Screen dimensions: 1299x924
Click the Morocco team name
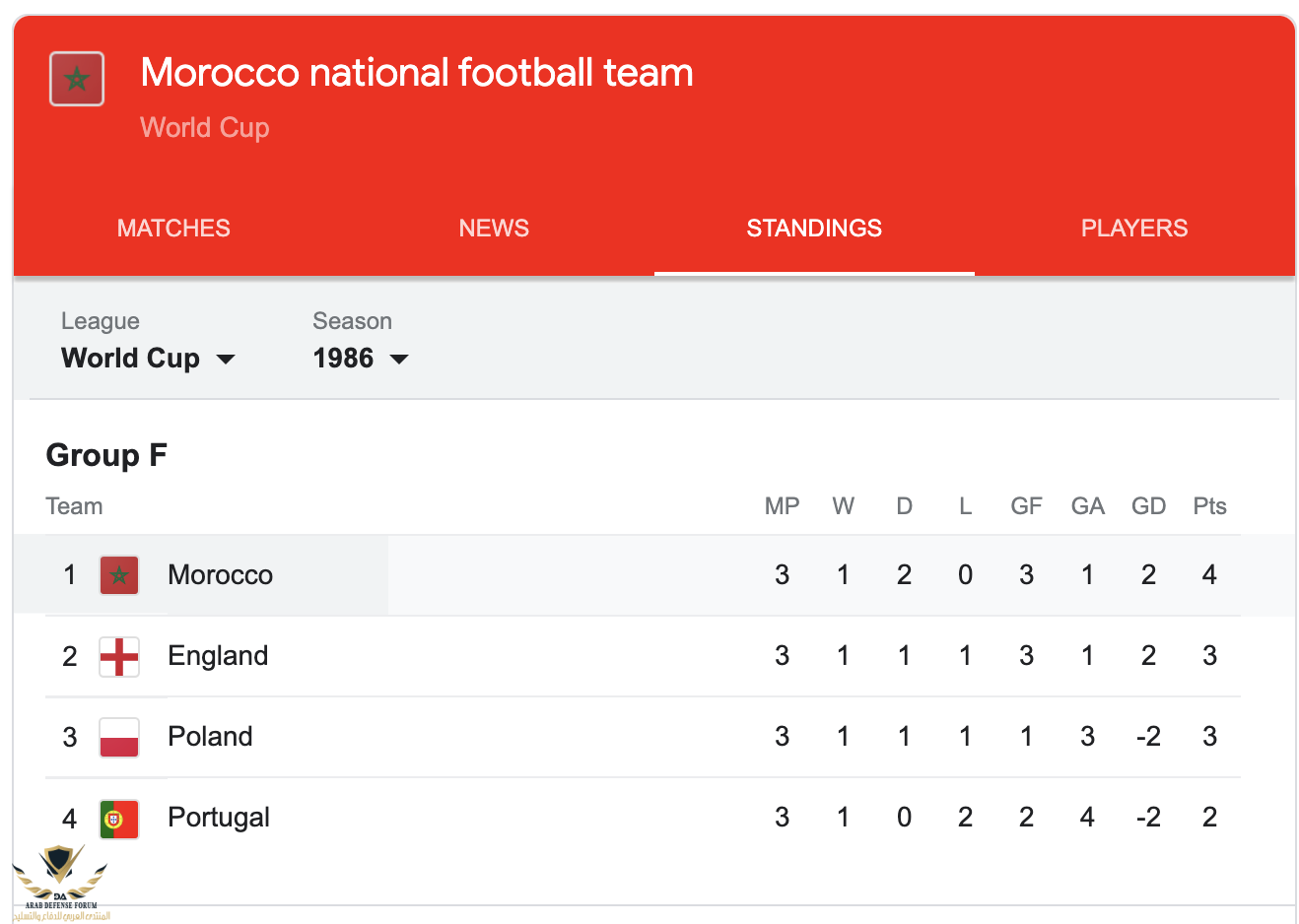coord(220,575)
